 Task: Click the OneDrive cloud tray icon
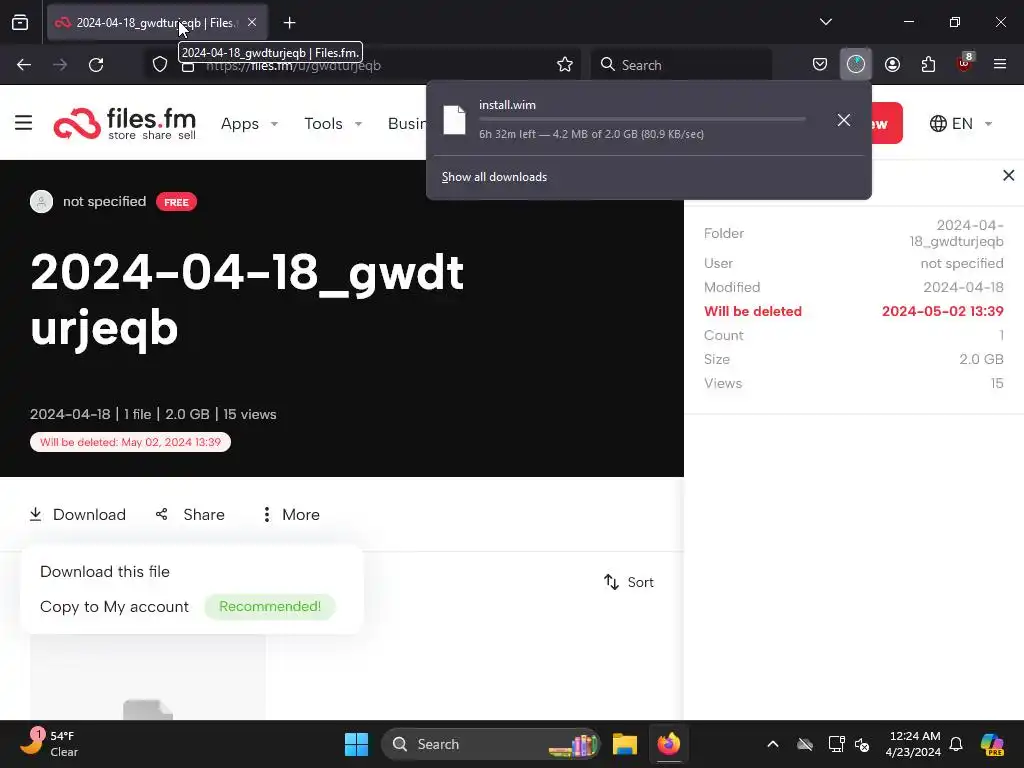pyautogui.click(x=805, y=744)
